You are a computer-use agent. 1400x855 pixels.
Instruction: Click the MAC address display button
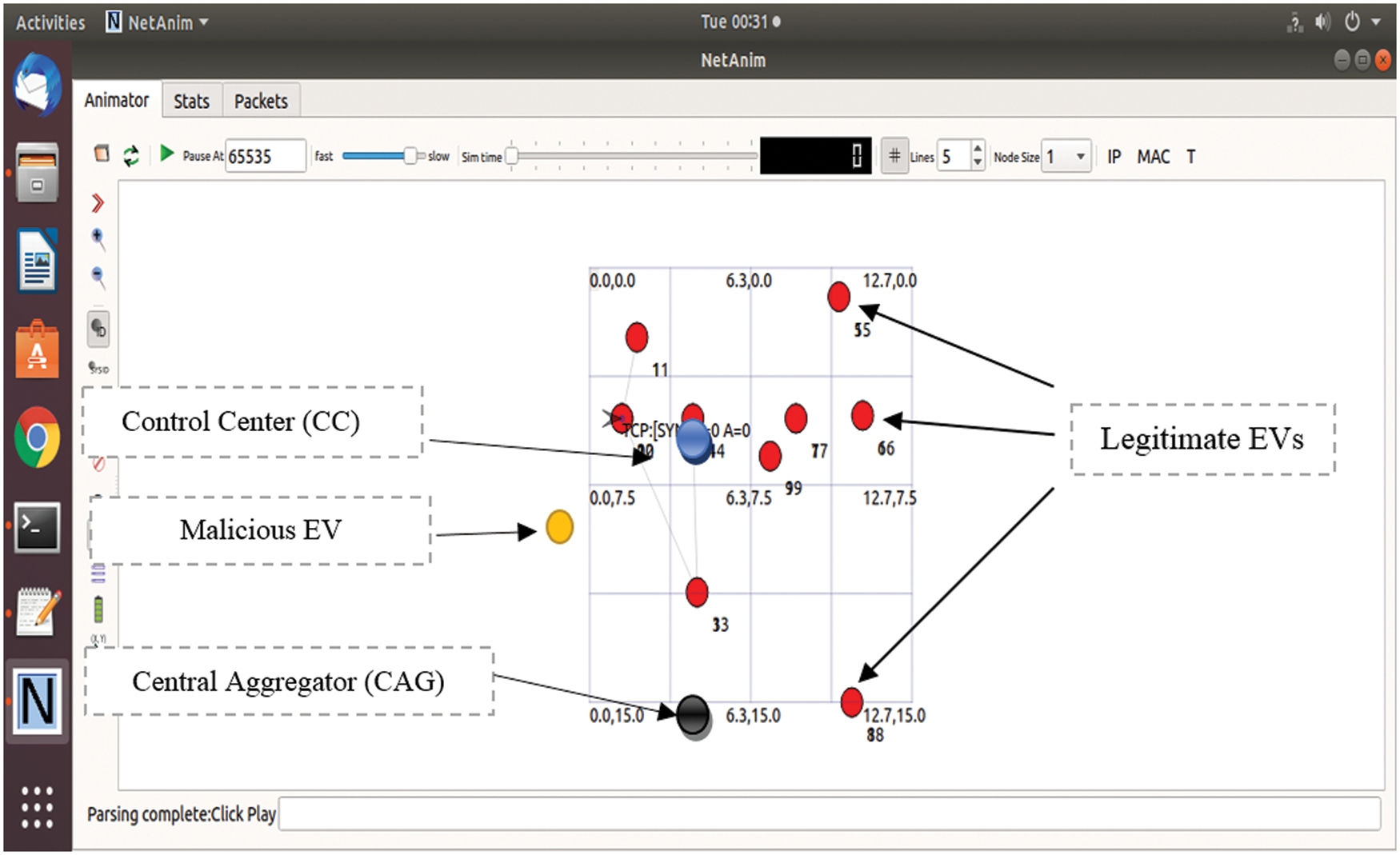(1153, 157)
